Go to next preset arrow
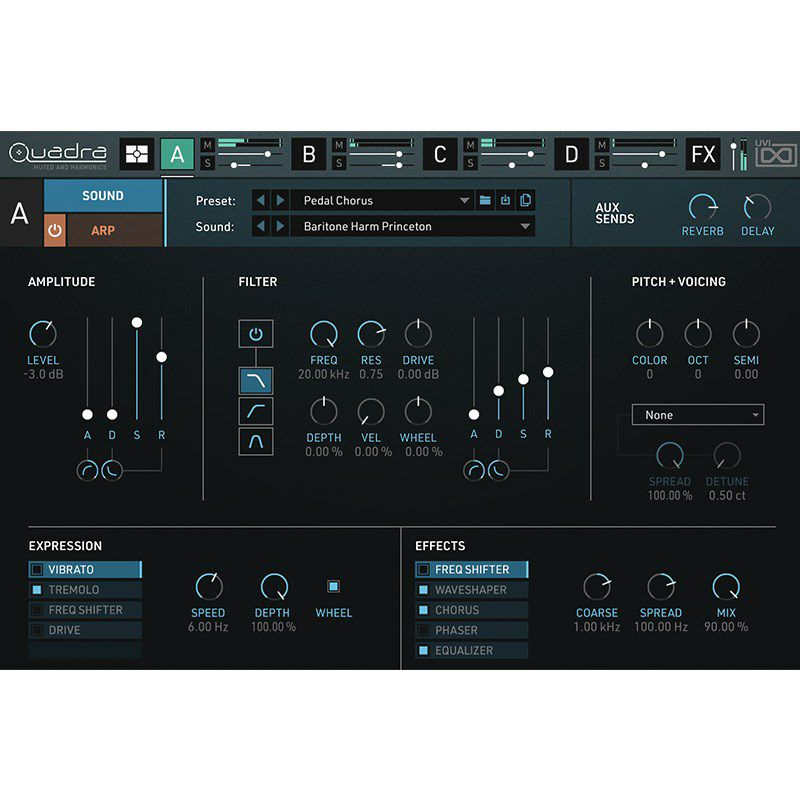Image resolution: width=800 pixels, height=800 pixels. click(x=280, y=201)
